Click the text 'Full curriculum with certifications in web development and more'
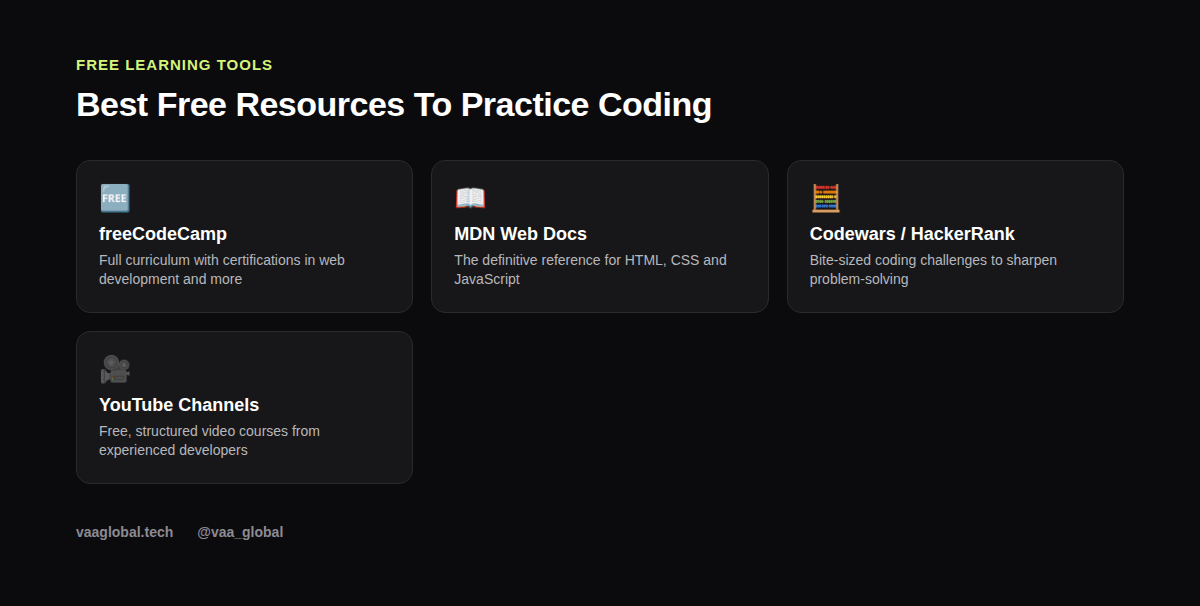This screenshot has height=606, width=1200. click(x=222, y=270)
